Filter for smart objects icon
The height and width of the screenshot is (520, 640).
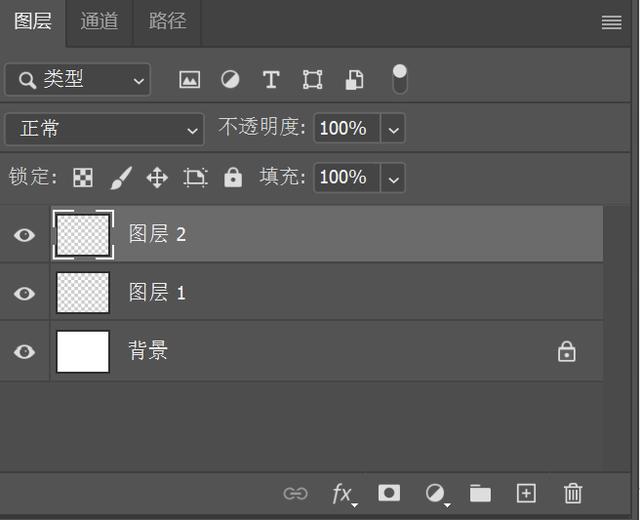[354, 79]
